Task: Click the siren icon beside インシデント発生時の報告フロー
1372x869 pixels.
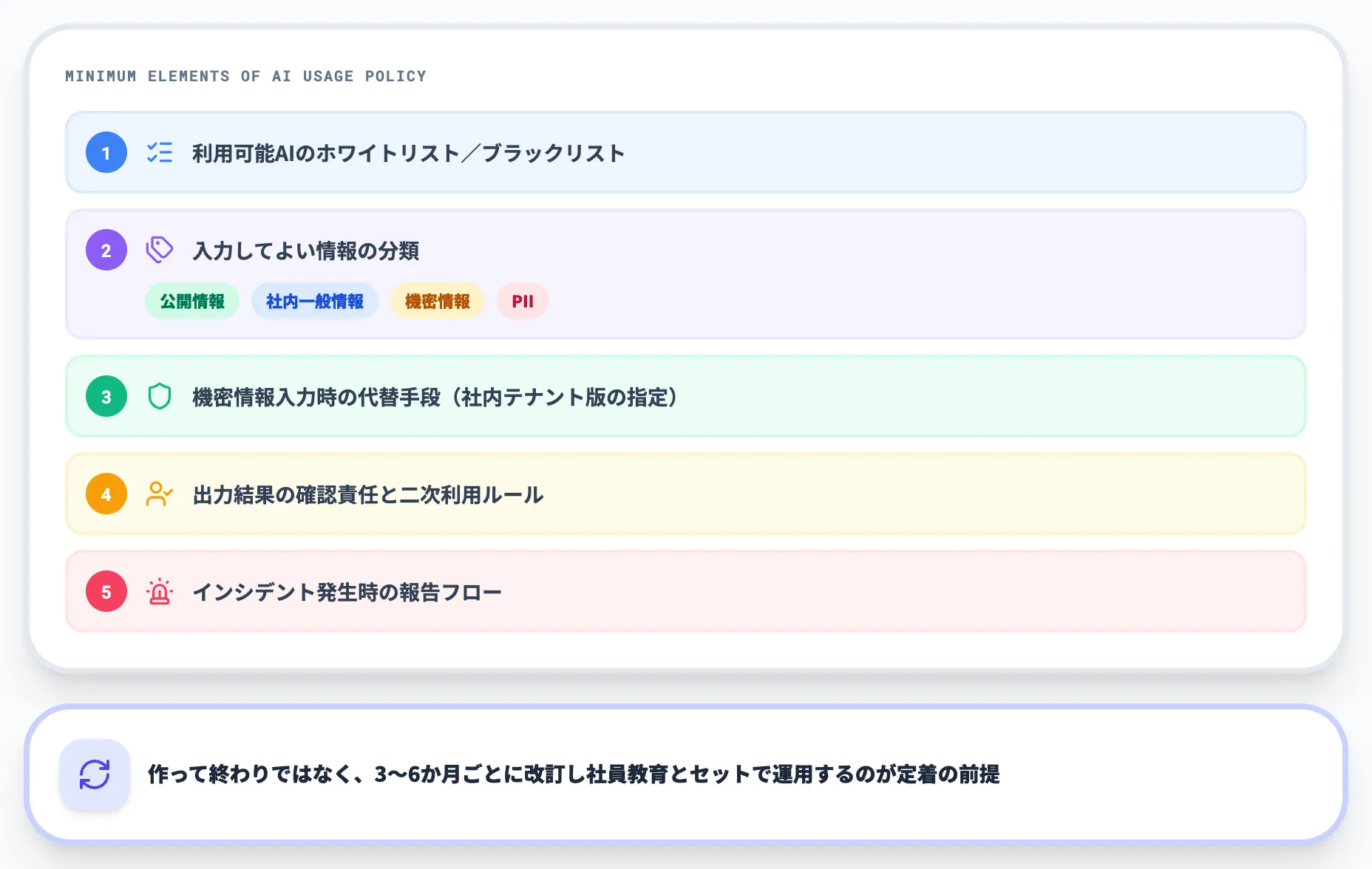Action: (160, 591)
